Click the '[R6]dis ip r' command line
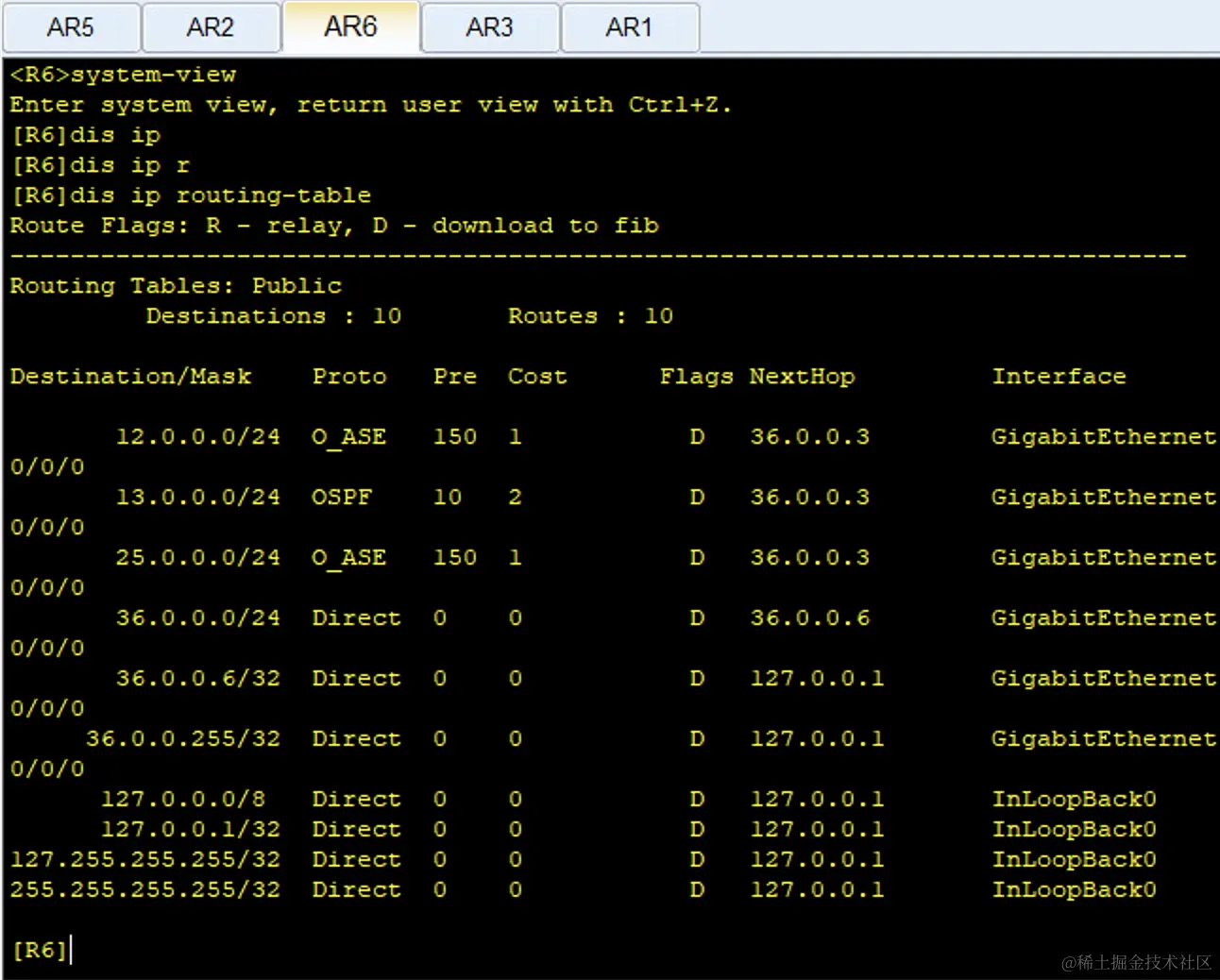1220x980 pixels. tap(100, 165)
